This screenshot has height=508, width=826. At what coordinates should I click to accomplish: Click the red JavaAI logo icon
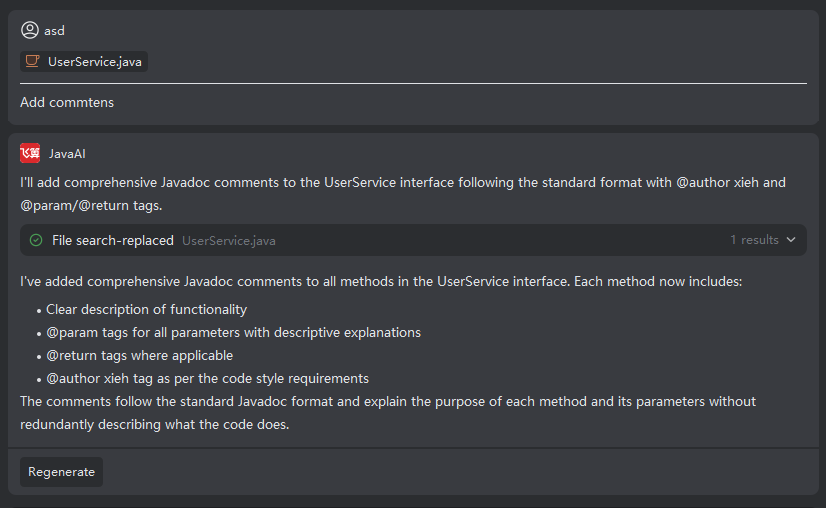30,153
